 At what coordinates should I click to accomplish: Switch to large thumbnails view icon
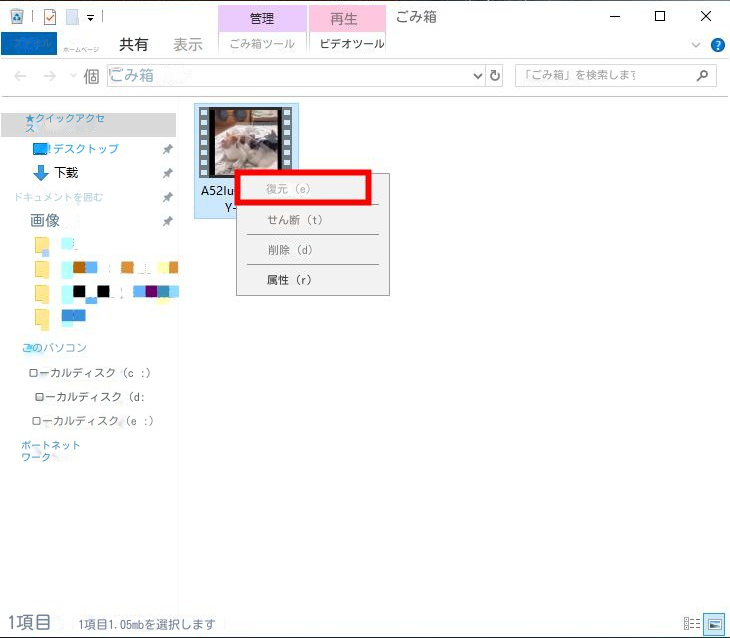[x=714, y=624]
